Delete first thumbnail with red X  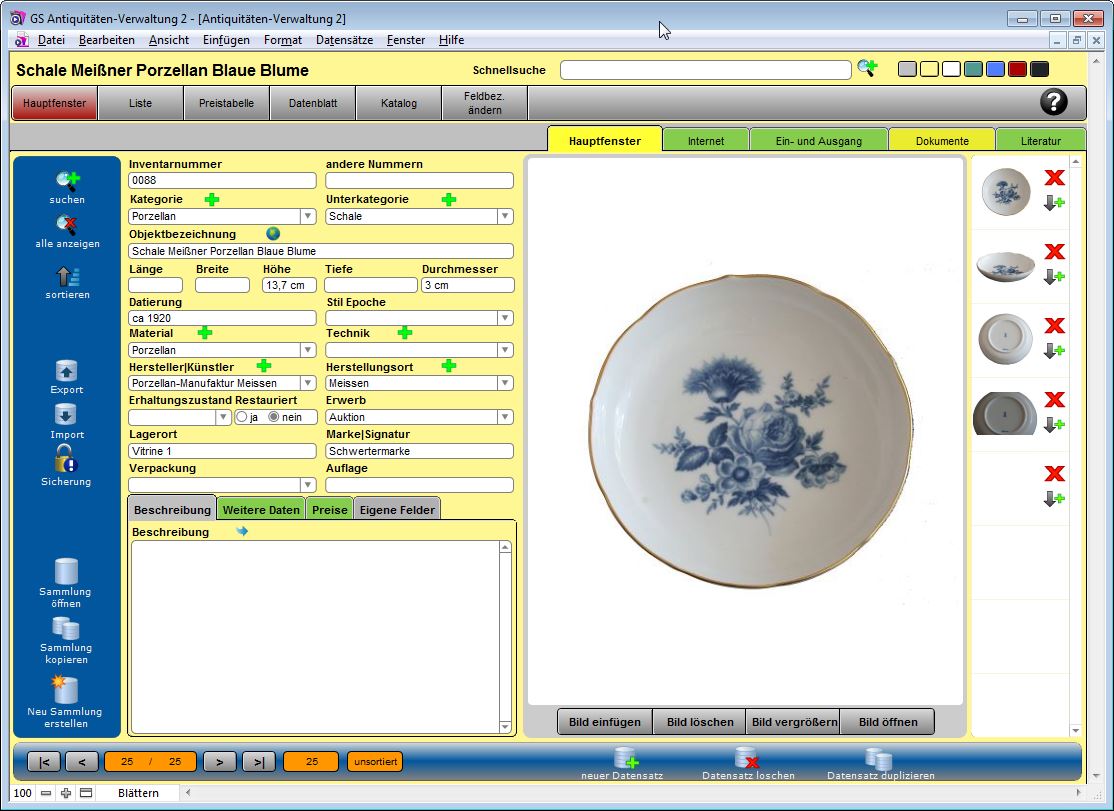tap(1054, 178)
